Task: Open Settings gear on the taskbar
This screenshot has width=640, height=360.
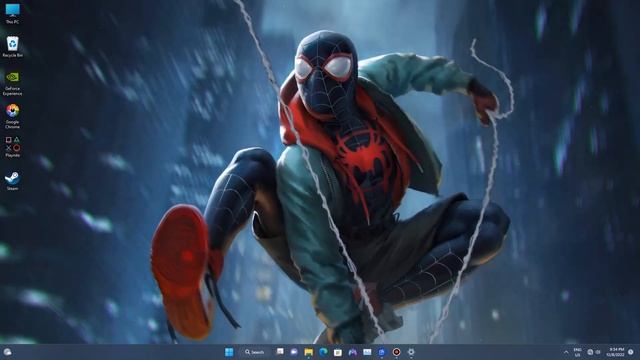Action: (x=411, y=352)
